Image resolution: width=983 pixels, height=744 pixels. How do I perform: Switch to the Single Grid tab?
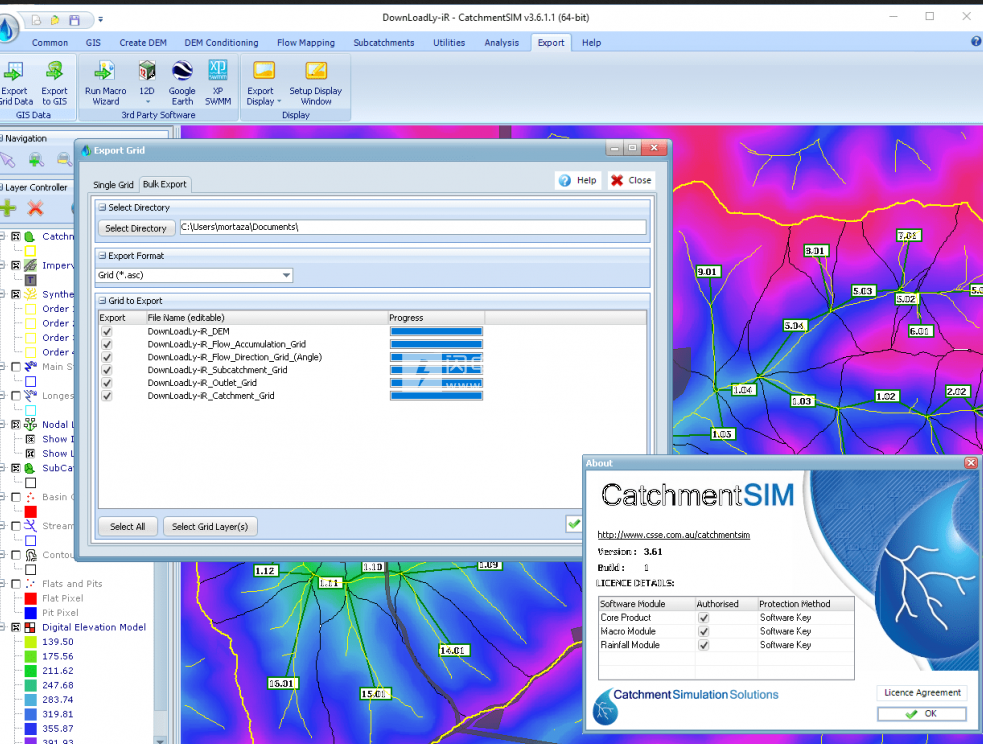pos(113,184)
